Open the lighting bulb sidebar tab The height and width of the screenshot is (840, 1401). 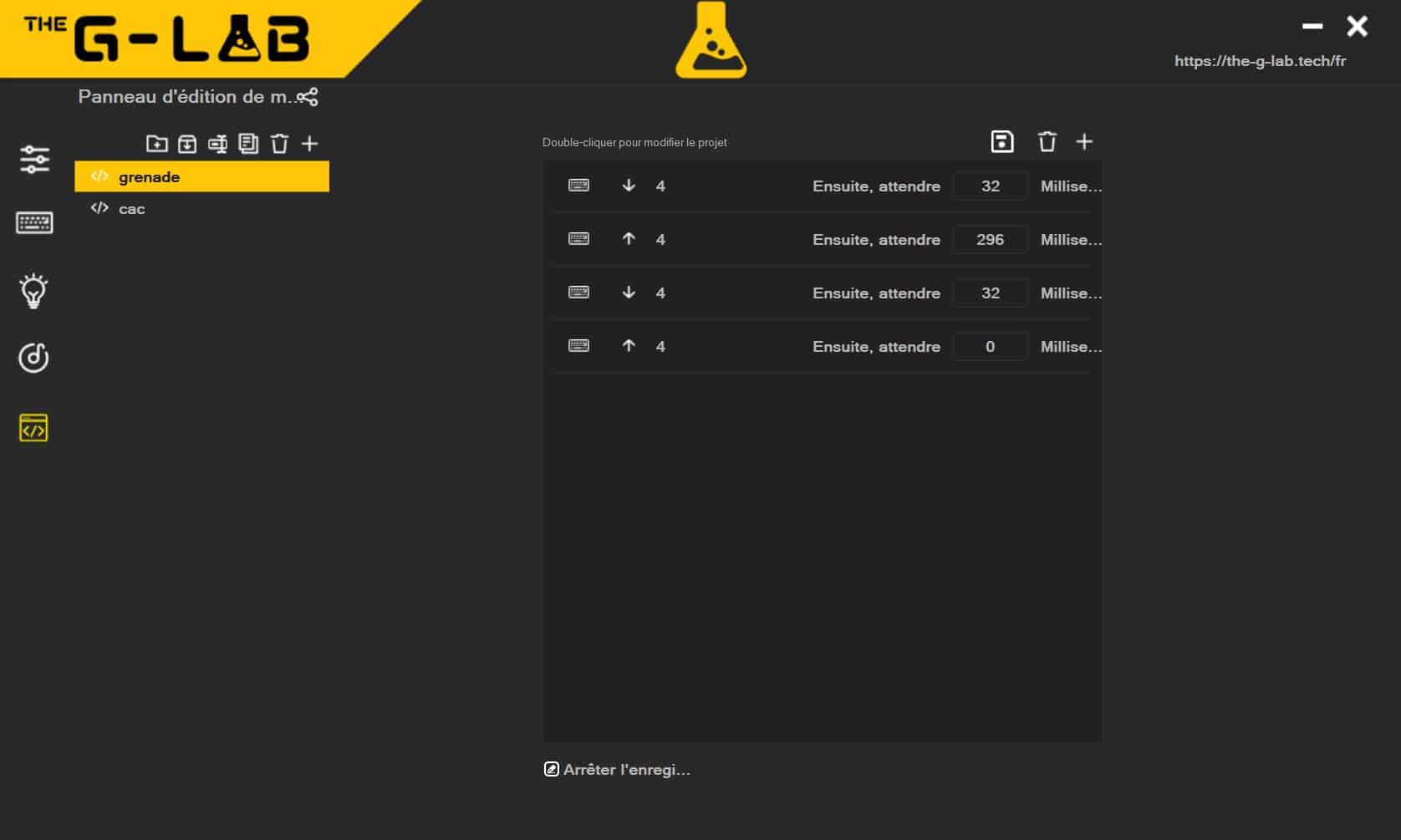33,291
